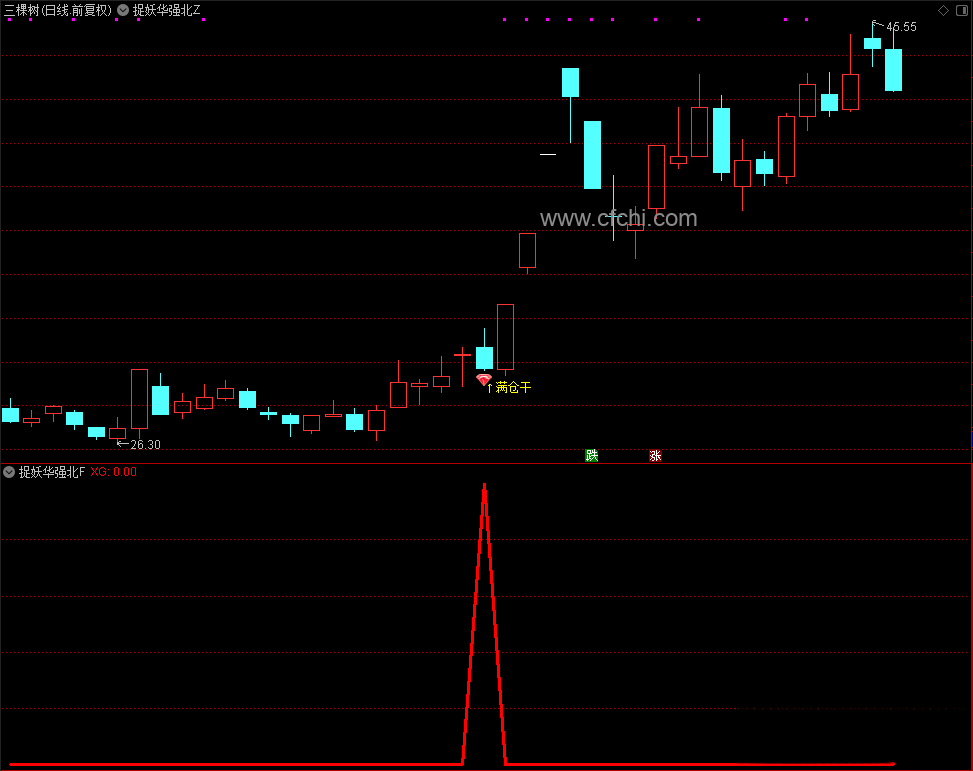Click the red 涨 marker
Viewport: 973px width, 771px height.
[655, 456]
